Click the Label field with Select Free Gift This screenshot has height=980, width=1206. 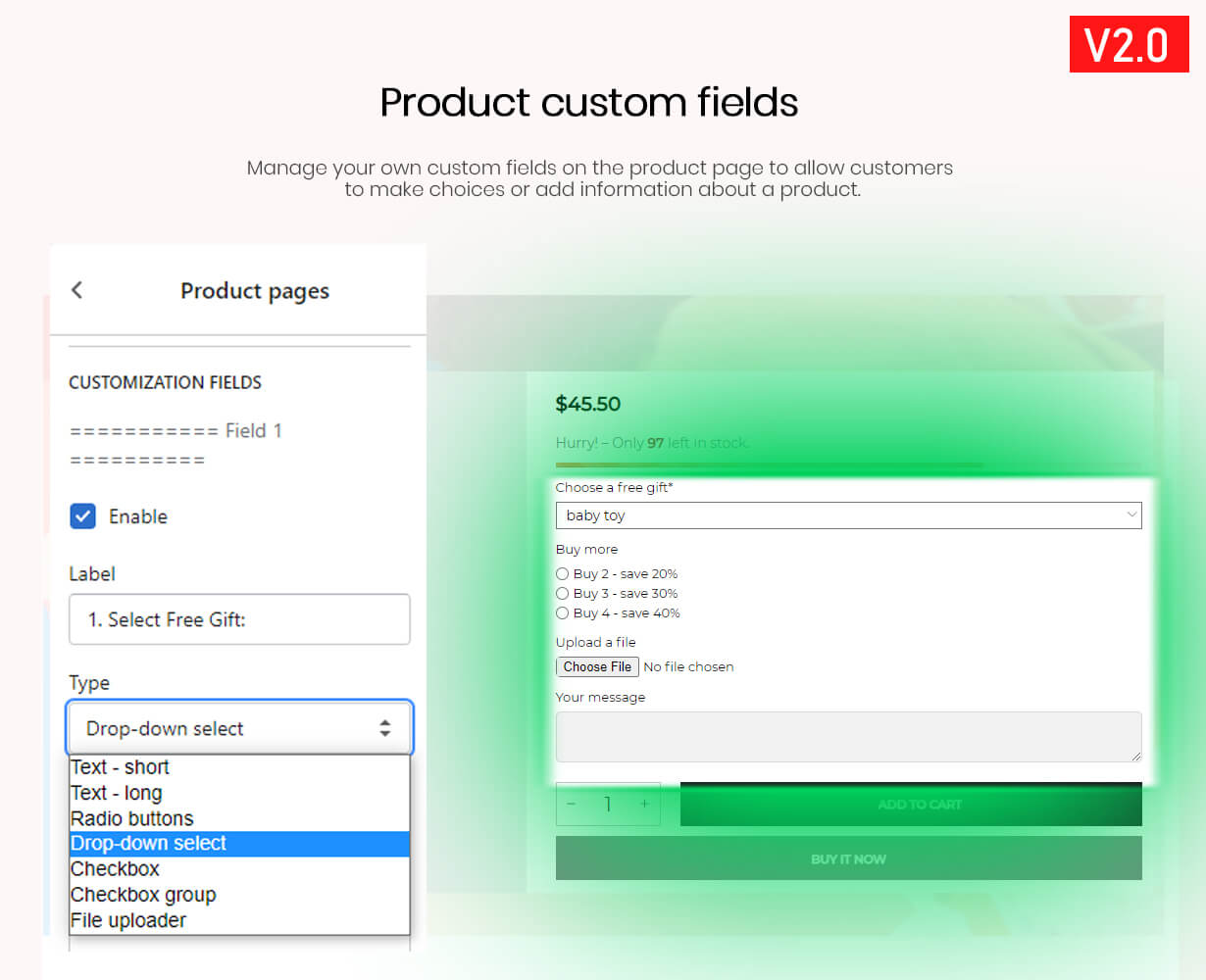tap(239, 619)
